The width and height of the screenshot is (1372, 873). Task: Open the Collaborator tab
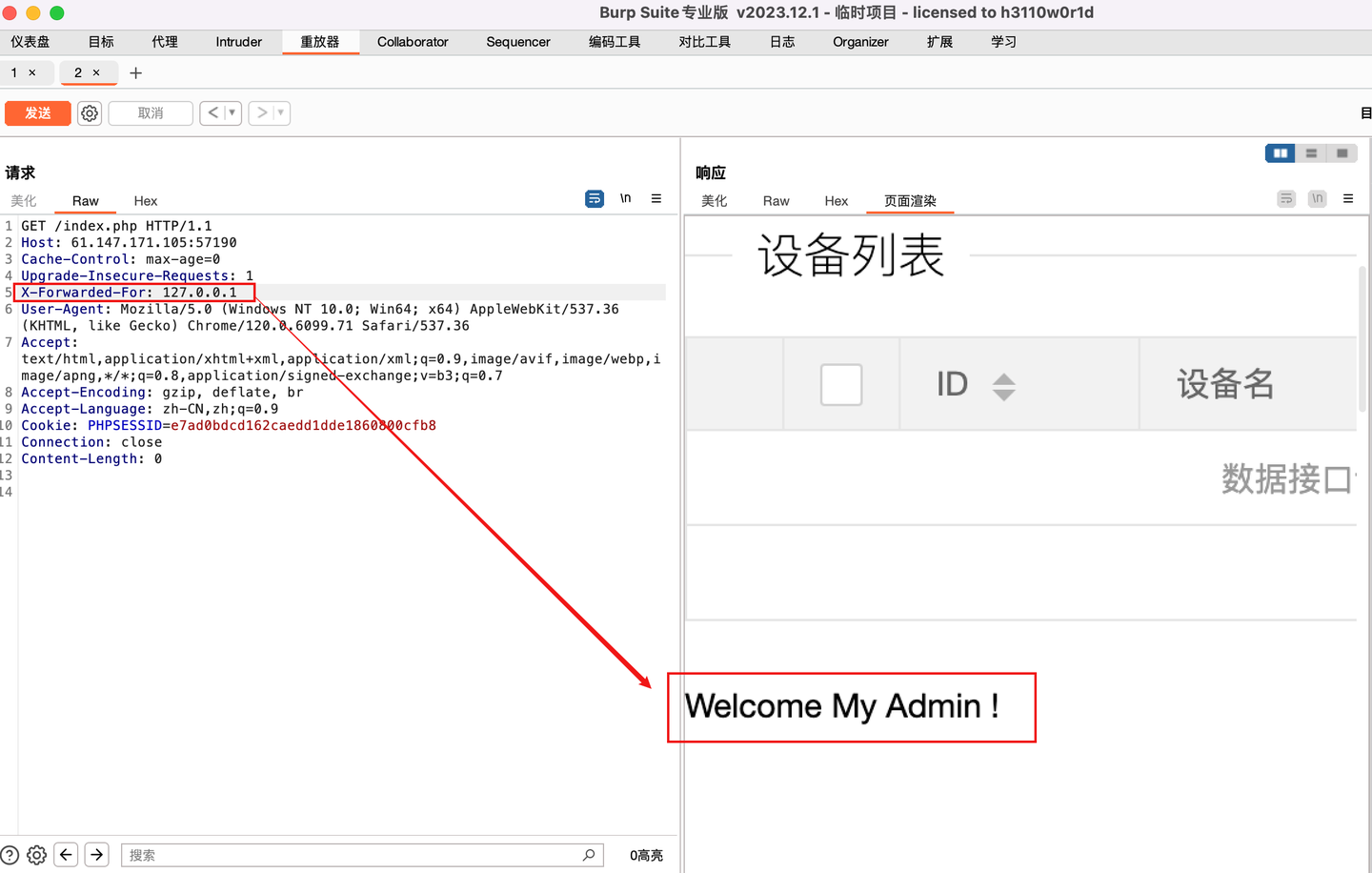(412, 42)
